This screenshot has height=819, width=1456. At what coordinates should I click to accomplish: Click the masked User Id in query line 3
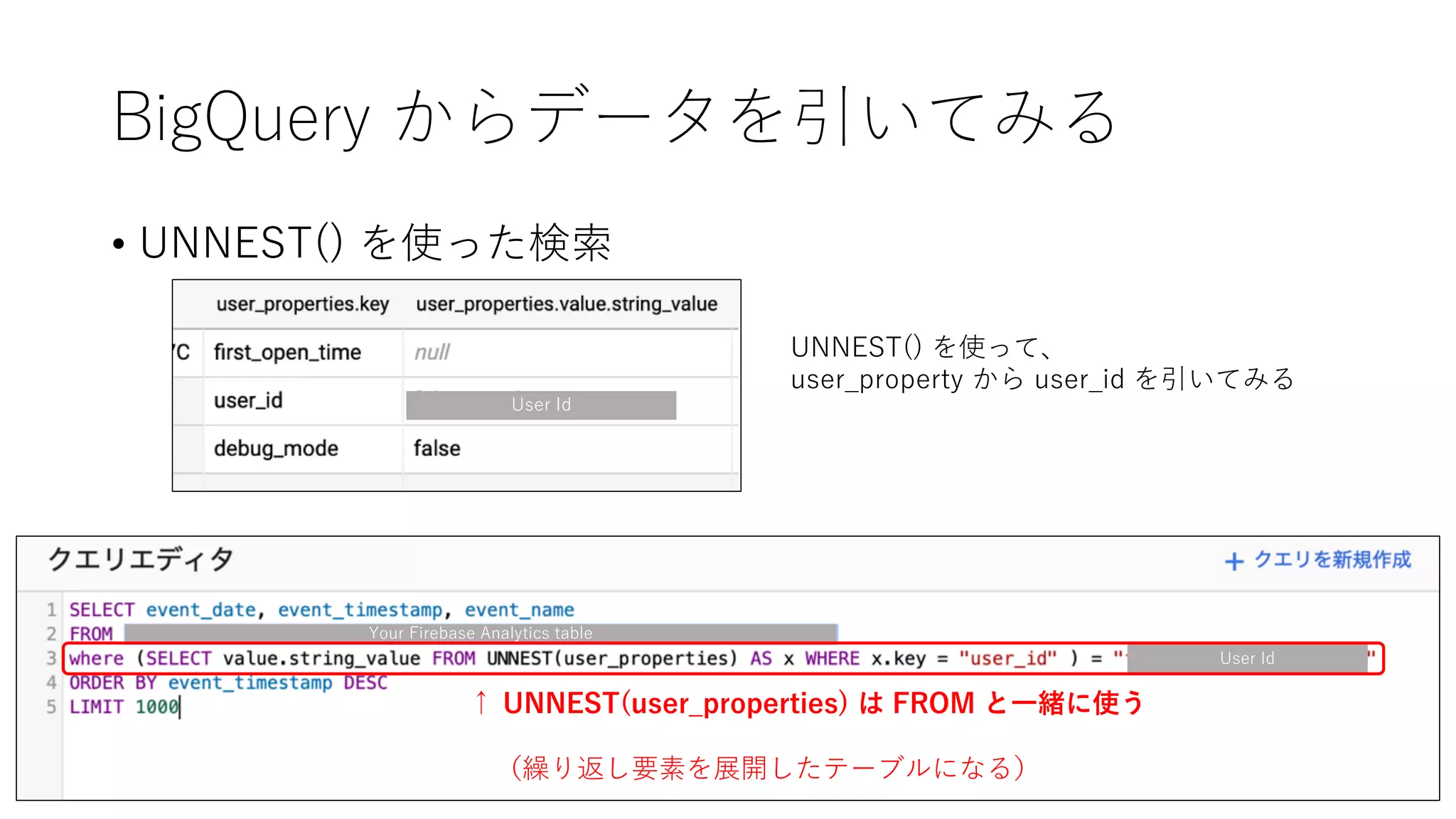[1247, 658]
